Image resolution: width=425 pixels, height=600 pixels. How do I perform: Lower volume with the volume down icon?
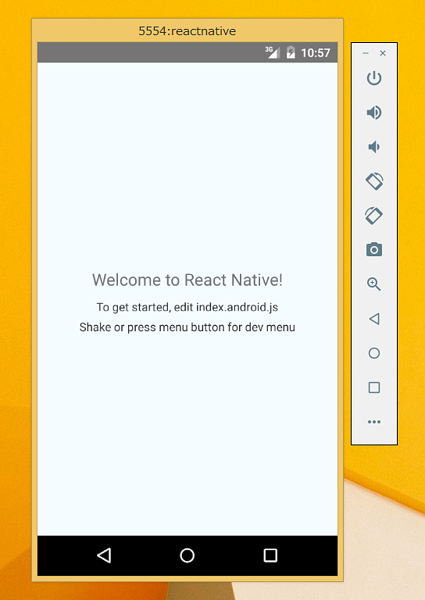point(374,147)
